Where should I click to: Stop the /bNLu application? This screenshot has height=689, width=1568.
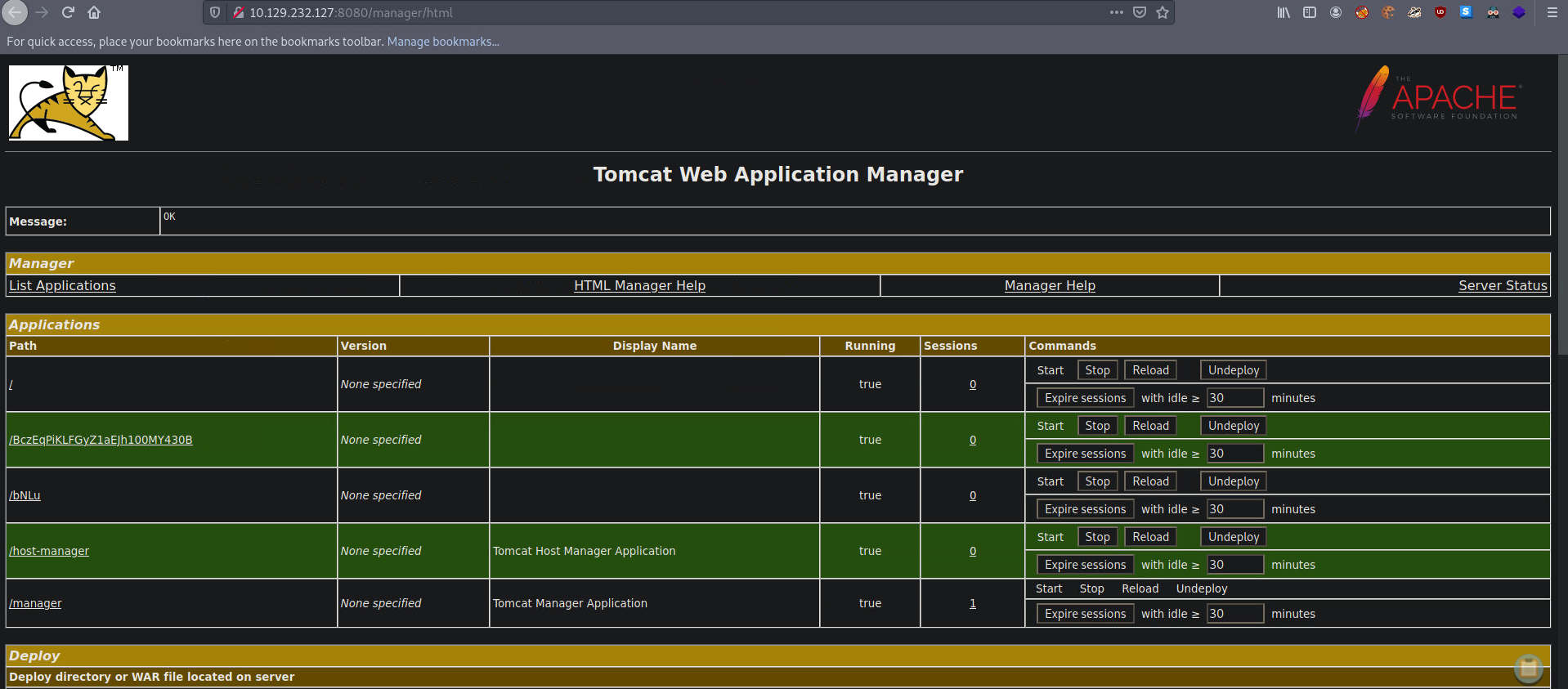pyautogui.click(x=1097, y=481)
